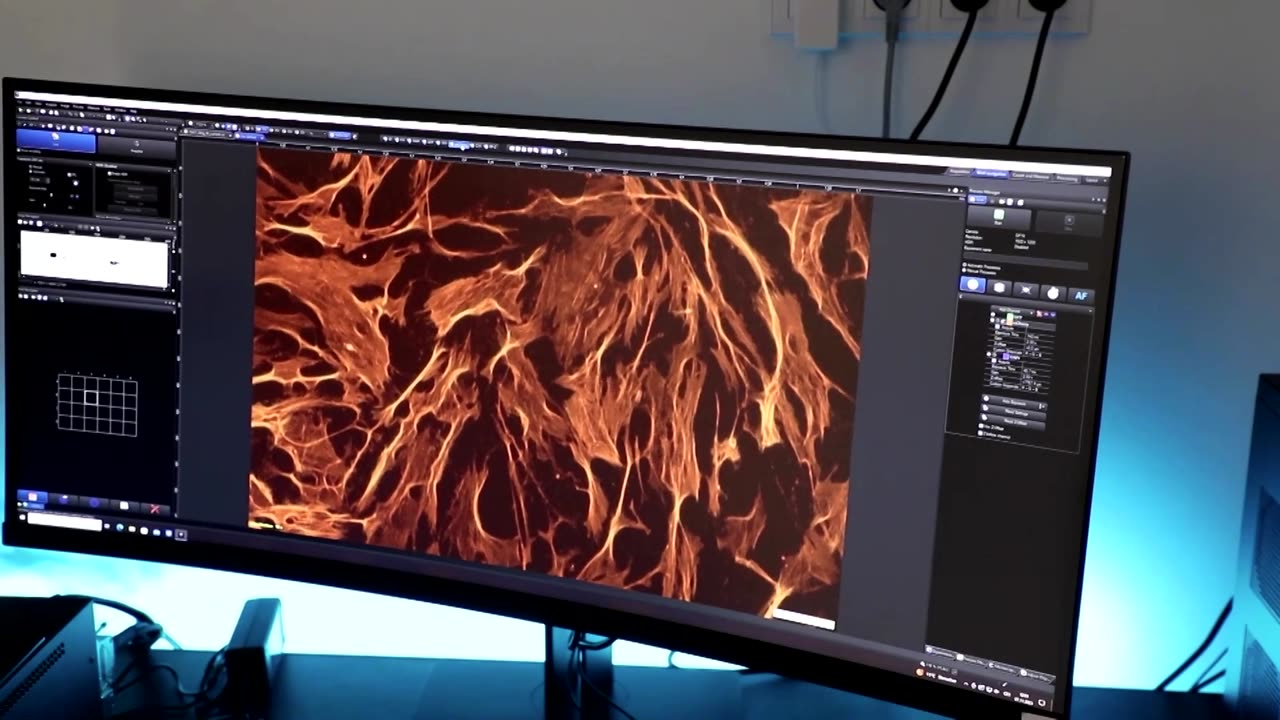This screenshot has height=720, width=1280.
Task: Open the Windows Start menu
Action: [22, 517]
